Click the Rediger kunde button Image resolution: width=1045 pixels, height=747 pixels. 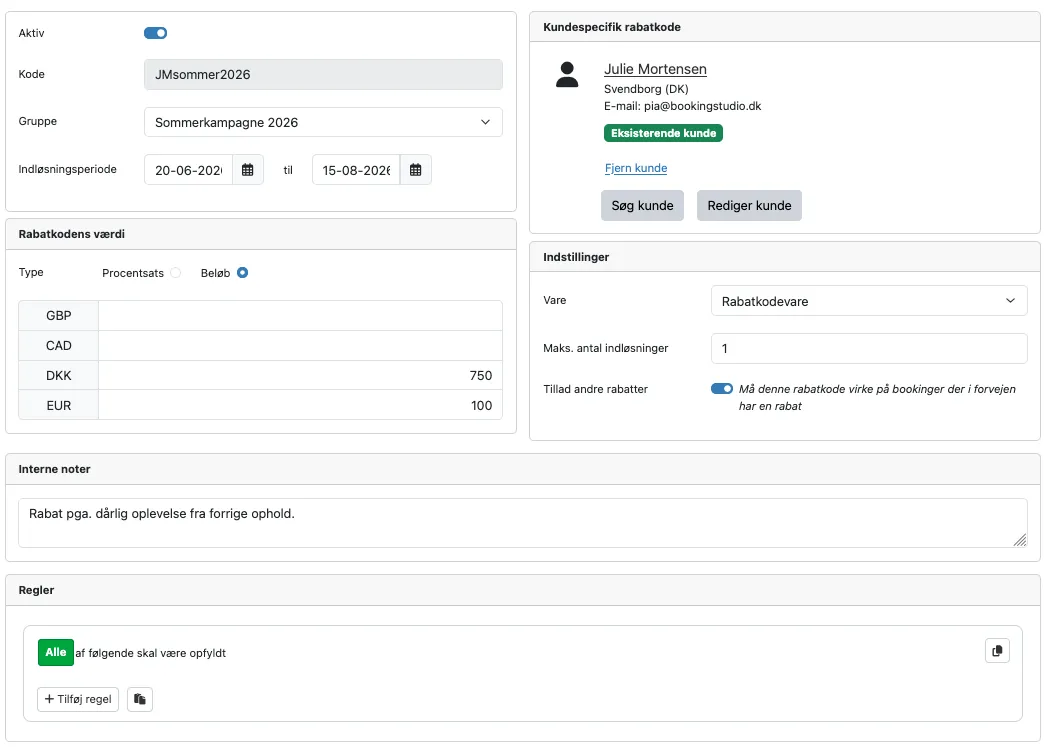pyautogui.click(x=749, y=205)
